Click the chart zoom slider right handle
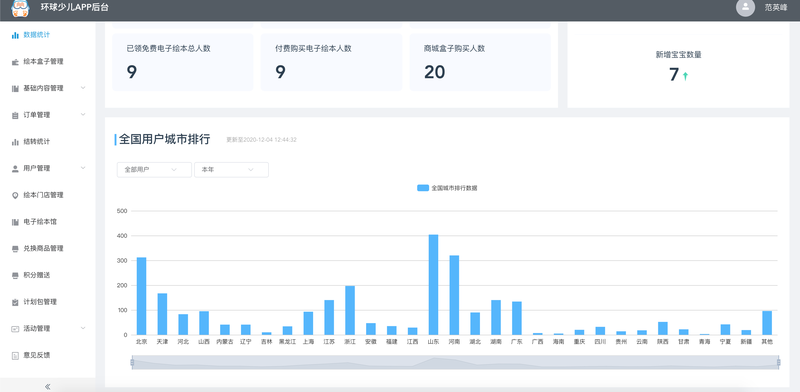Viewport: 800px width, 392px height. (x=779, y=362)
